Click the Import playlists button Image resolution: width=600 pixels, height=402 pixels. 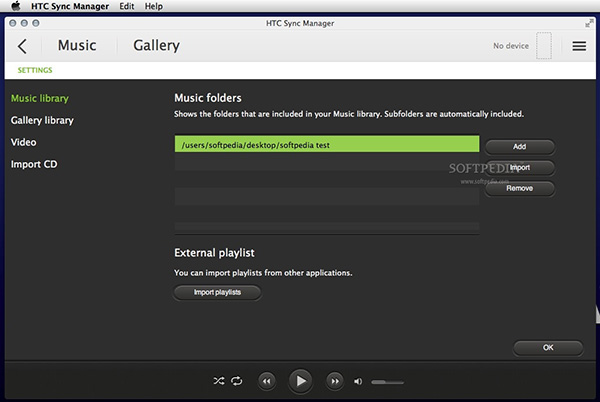(217, 292)
